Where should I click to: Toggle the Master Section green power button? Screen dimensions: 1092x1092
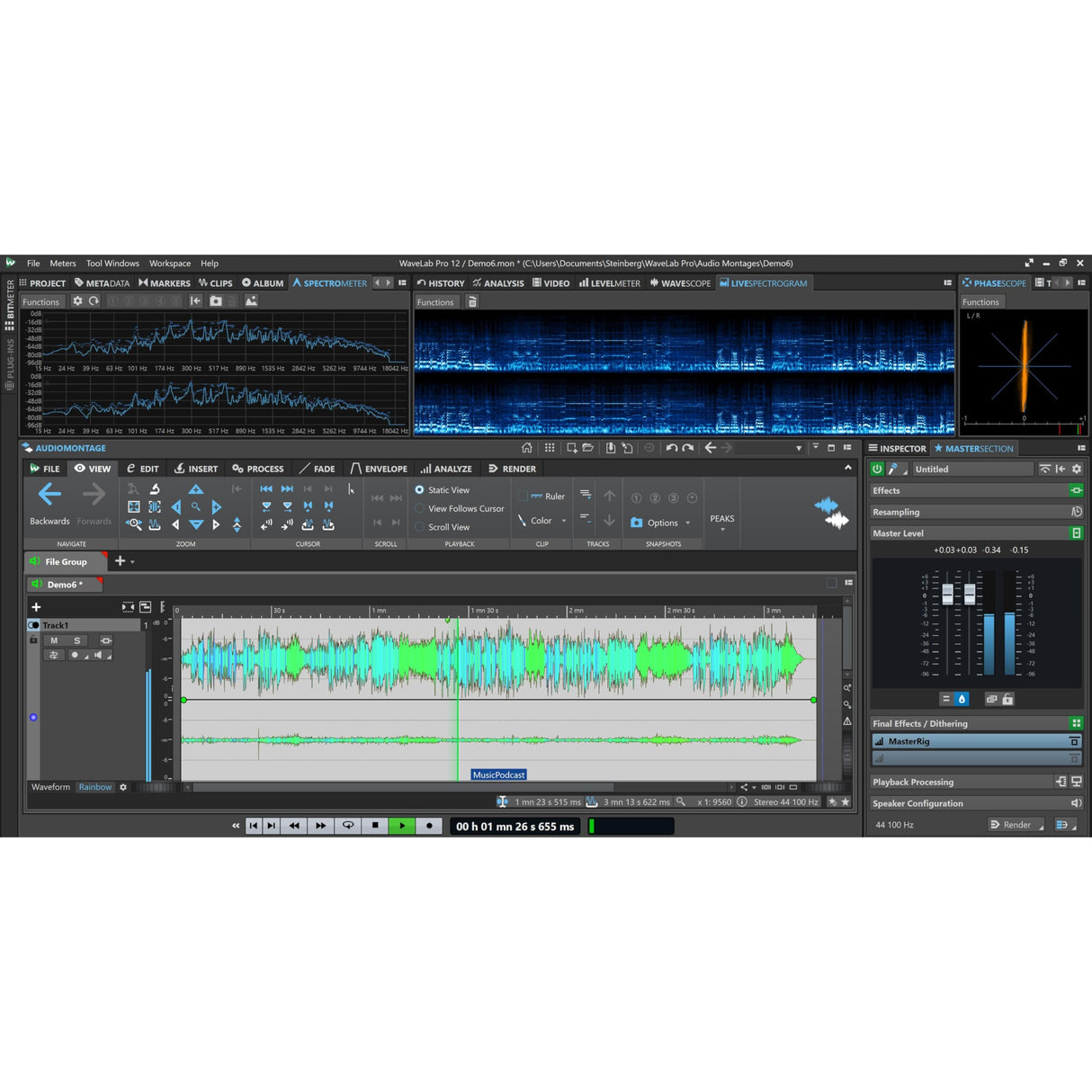877,470
